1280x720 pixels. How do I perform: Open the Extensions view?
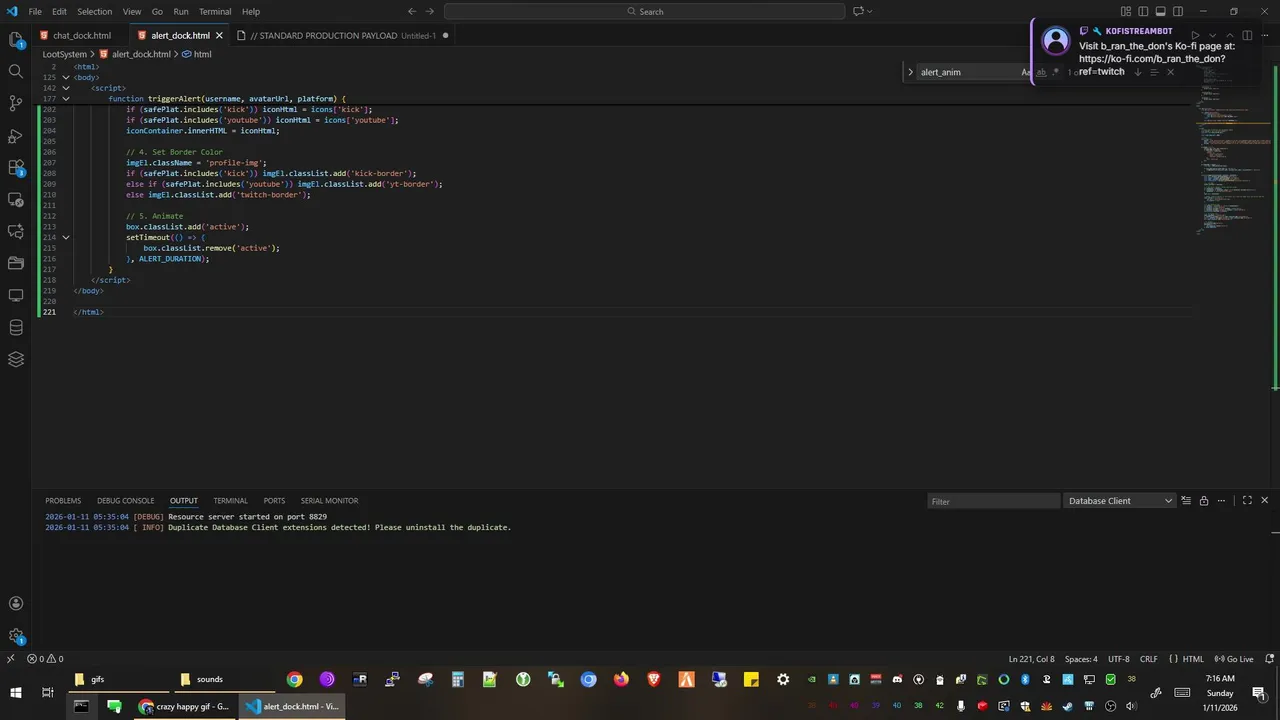16,167
